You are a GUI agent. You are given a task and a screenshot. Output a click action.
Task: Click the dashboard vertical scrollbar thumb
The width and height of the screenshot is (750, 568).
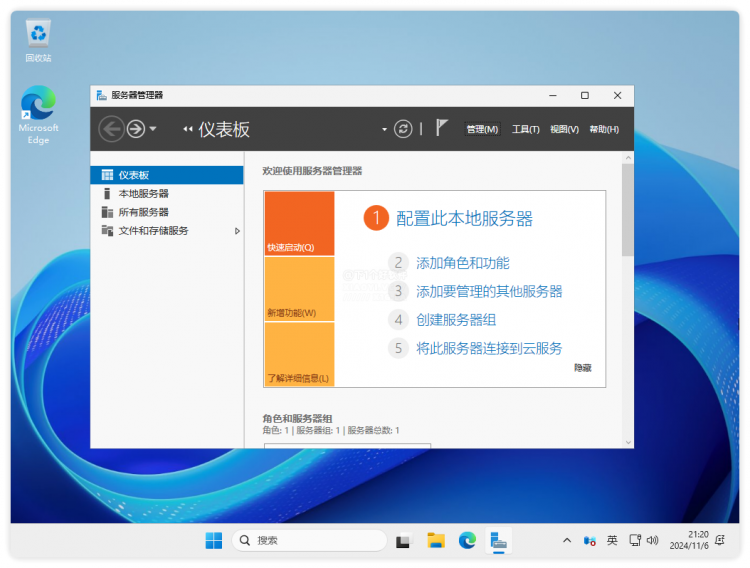point(628,210)
